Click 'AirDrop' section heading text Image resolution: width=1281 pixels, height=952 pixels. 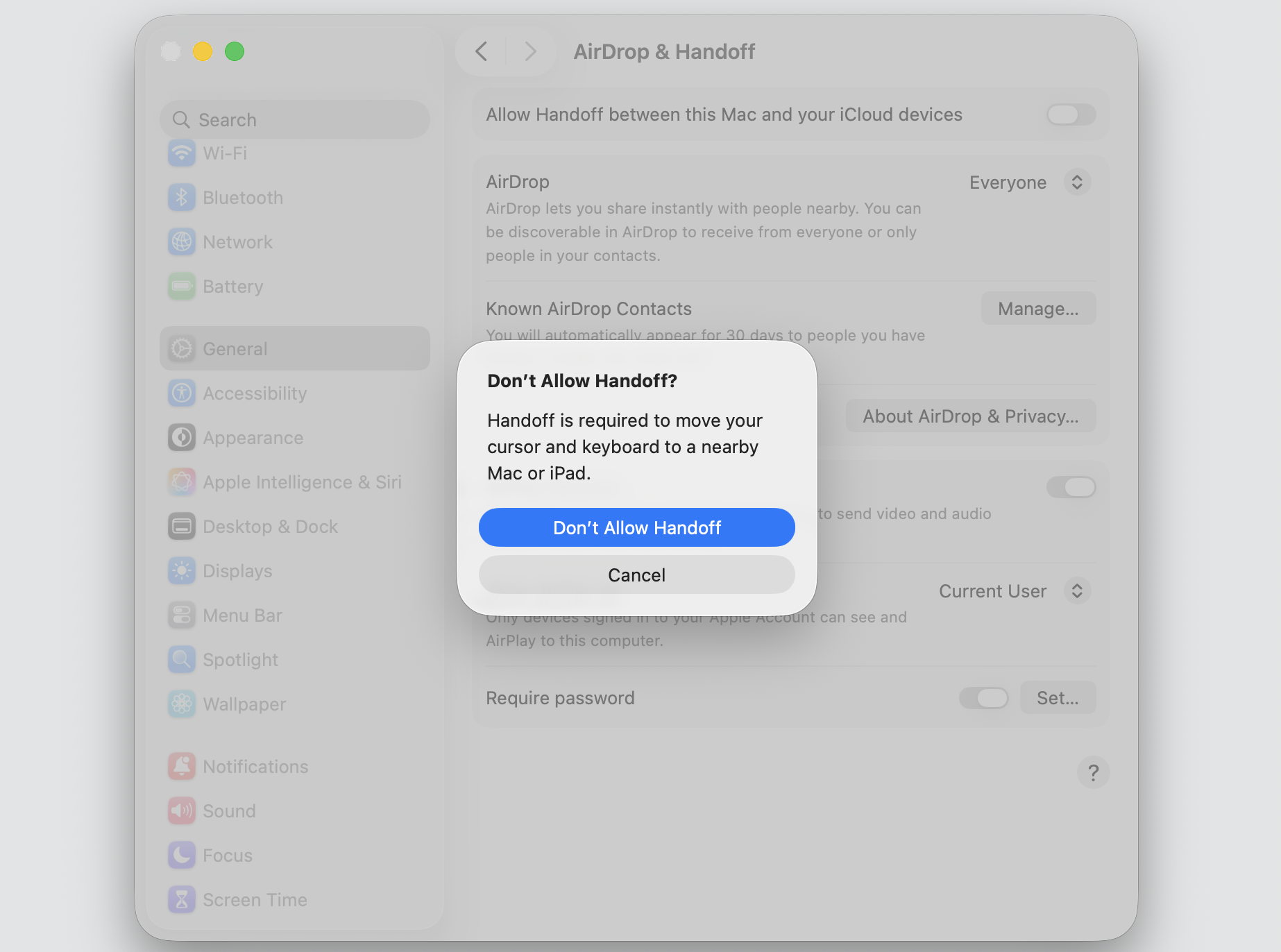(518, 182)
